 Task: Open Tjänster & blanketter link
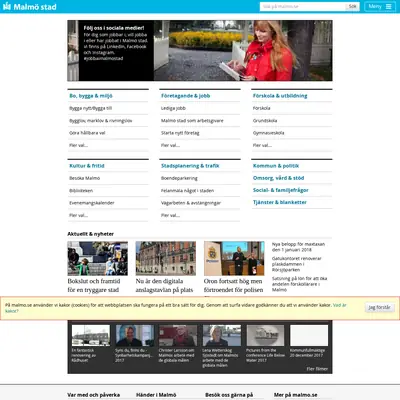(280, 202)
